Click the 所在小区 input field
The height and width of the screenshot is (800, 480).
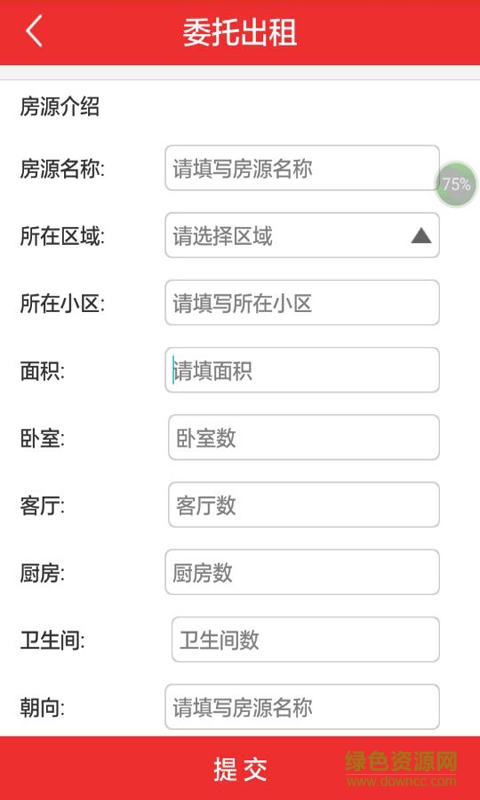tap(302, 303)
